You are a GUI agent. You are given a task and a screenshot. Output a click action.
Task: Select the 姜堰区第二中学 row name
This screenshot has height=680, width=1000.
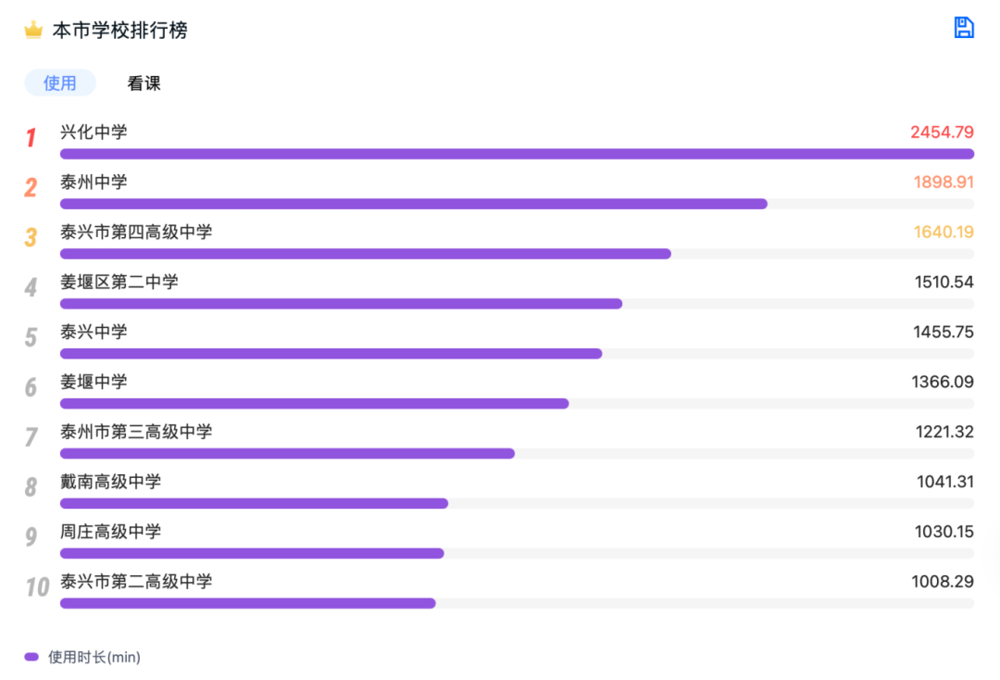[x=119, y=281]
